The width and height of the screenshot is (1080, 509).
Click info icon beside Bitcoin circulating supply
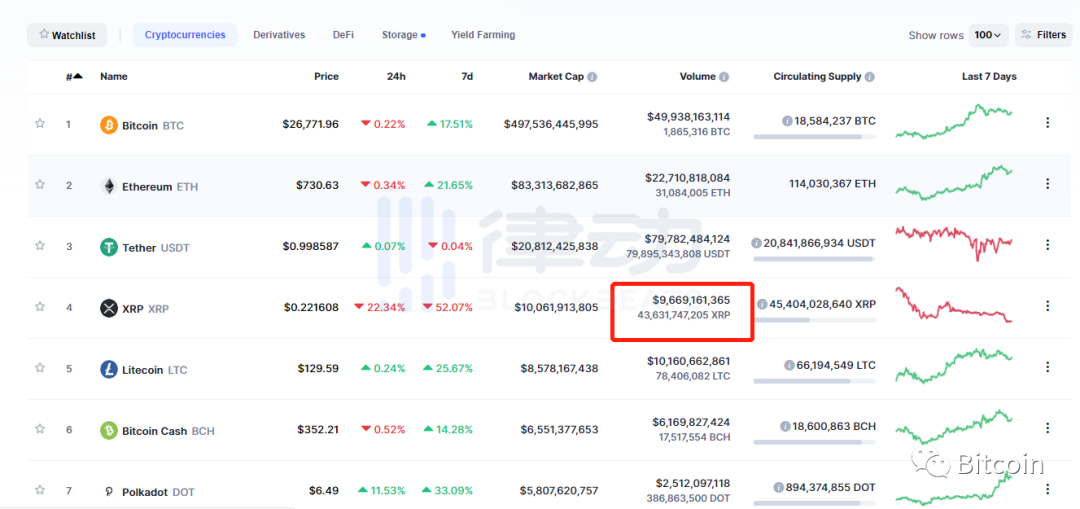[x=787, y=121]
